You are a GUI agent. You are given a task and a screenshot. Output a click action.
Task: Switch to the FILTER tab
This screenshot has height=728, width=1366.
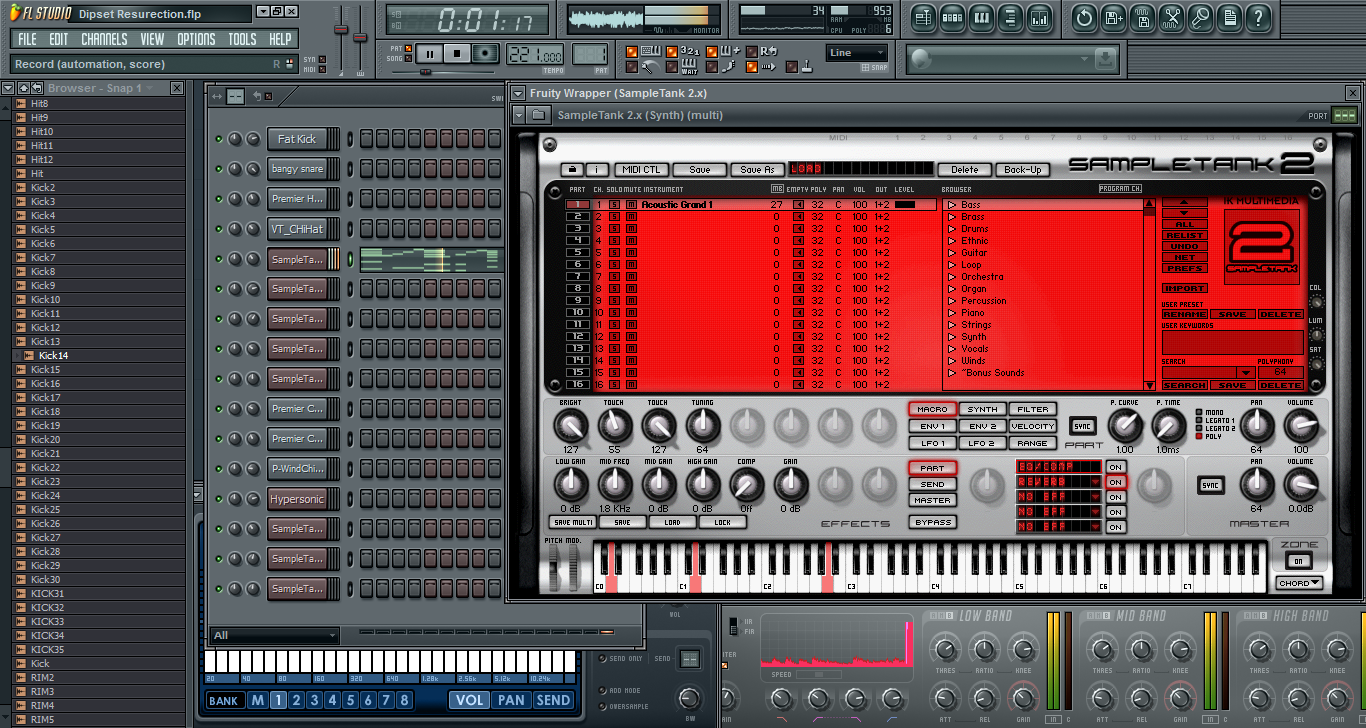(x=1033, y=409)
